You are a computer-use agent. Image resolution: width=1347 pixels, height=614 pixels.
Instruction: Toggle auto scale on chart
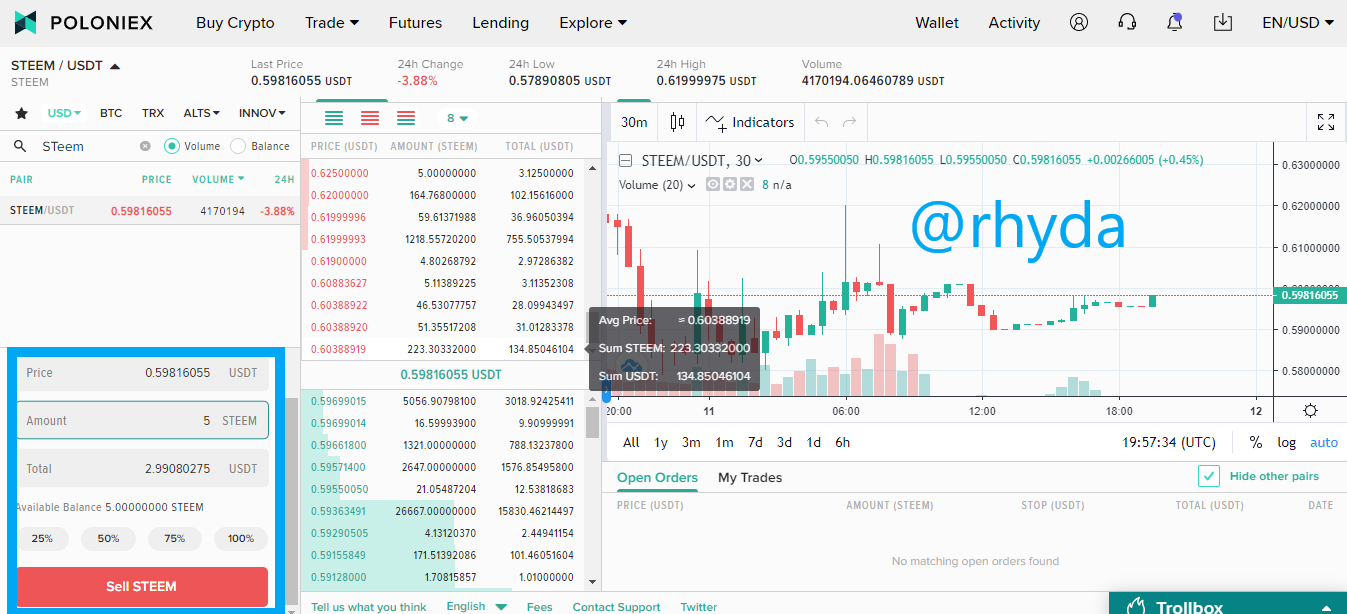pyautogui.click(x=1324, y=442)
